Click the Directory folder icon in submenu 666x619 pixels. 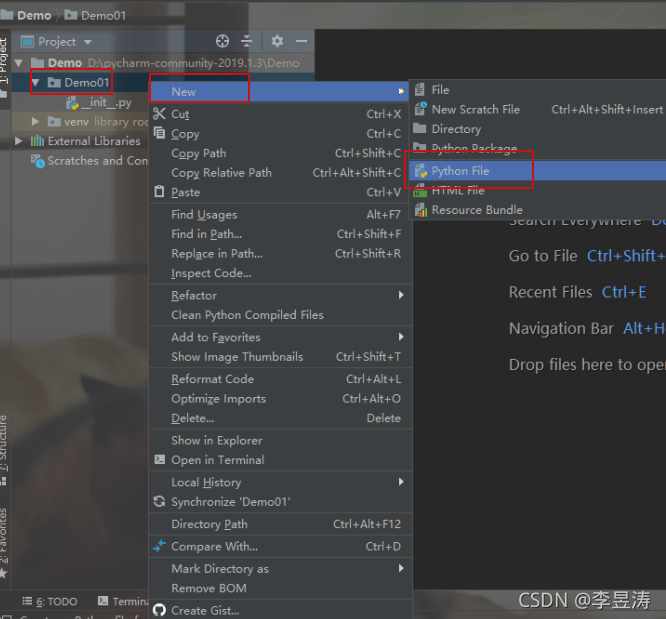pos(420,128)
